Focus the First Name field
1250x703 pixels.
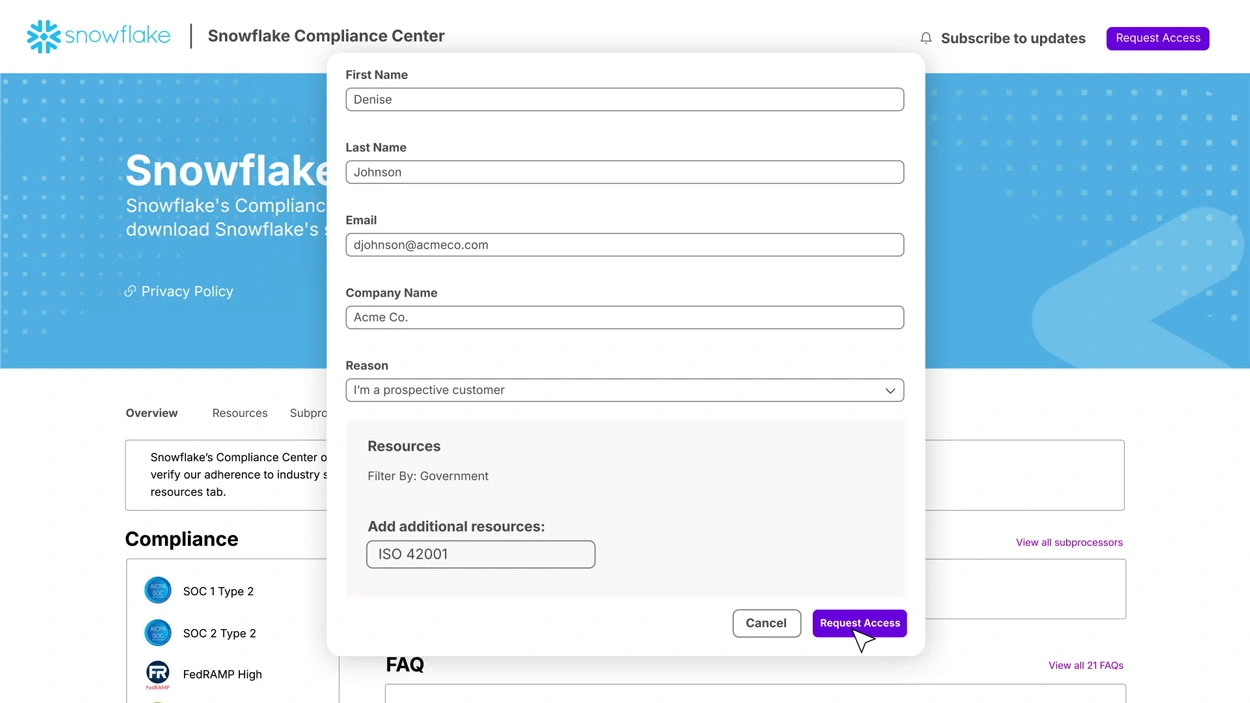[x=624, y=100]
